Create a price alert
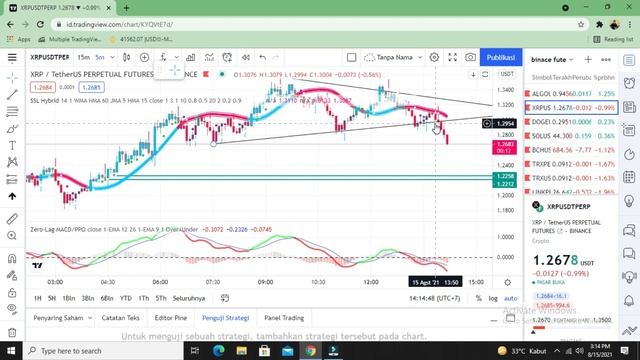The height and width of the screenshot is (360, 640). (x=227, y=58)
